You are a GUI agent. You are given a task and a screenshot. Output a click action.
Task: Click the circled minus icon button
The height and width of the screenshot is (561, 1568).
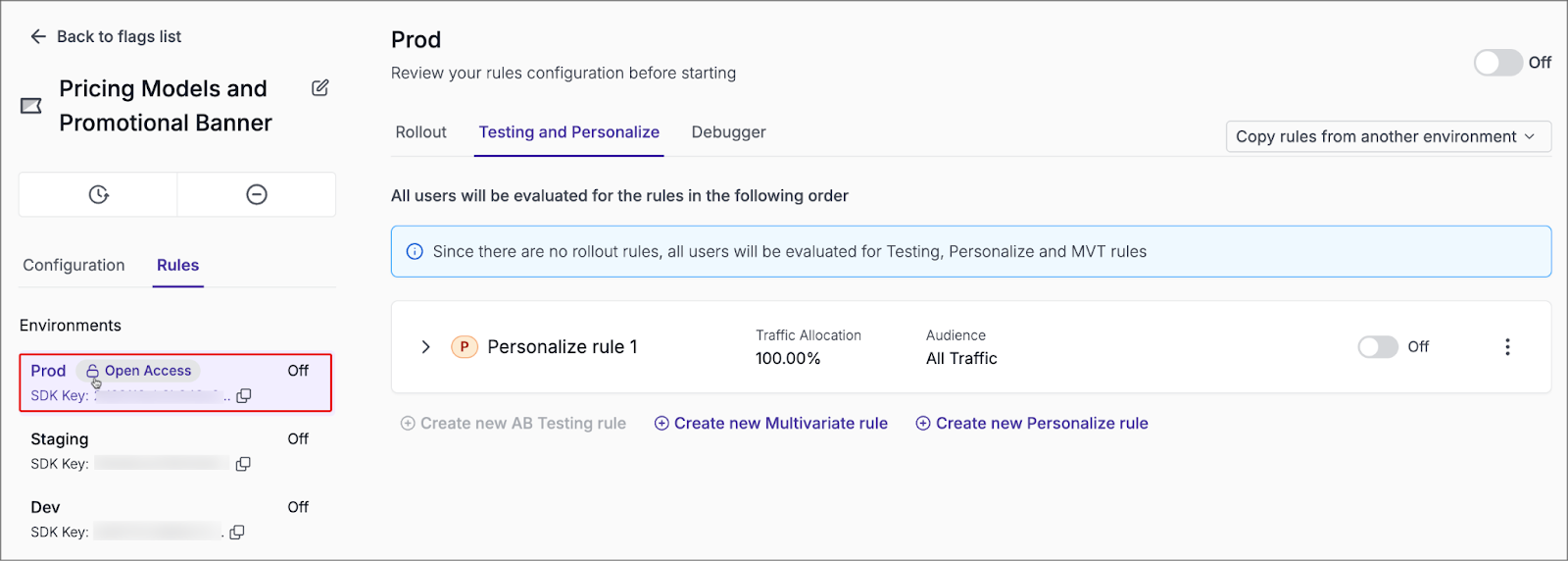257,194
